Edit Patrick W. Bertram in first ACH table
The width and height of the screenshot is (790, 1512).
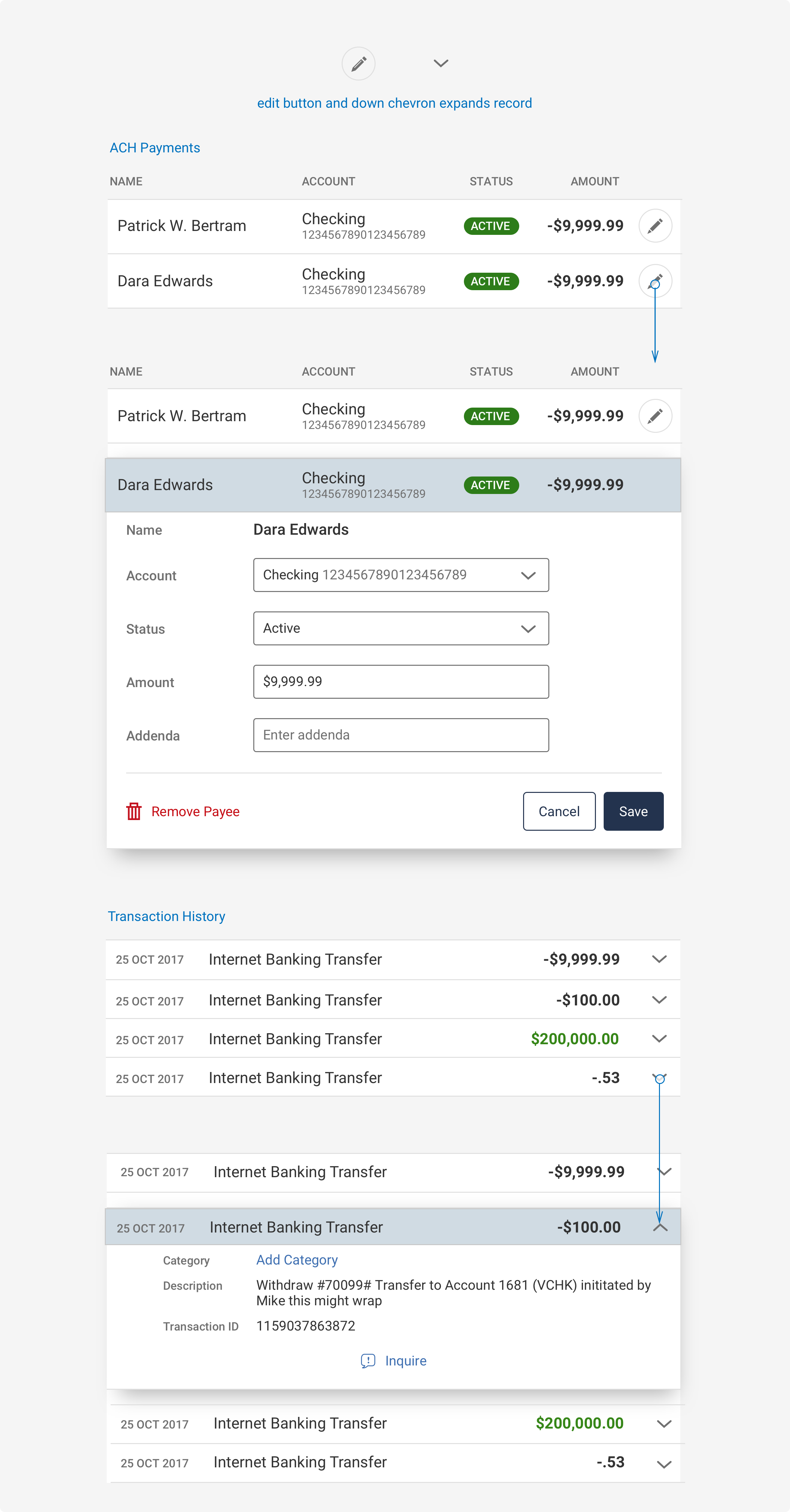pos(655,226)
